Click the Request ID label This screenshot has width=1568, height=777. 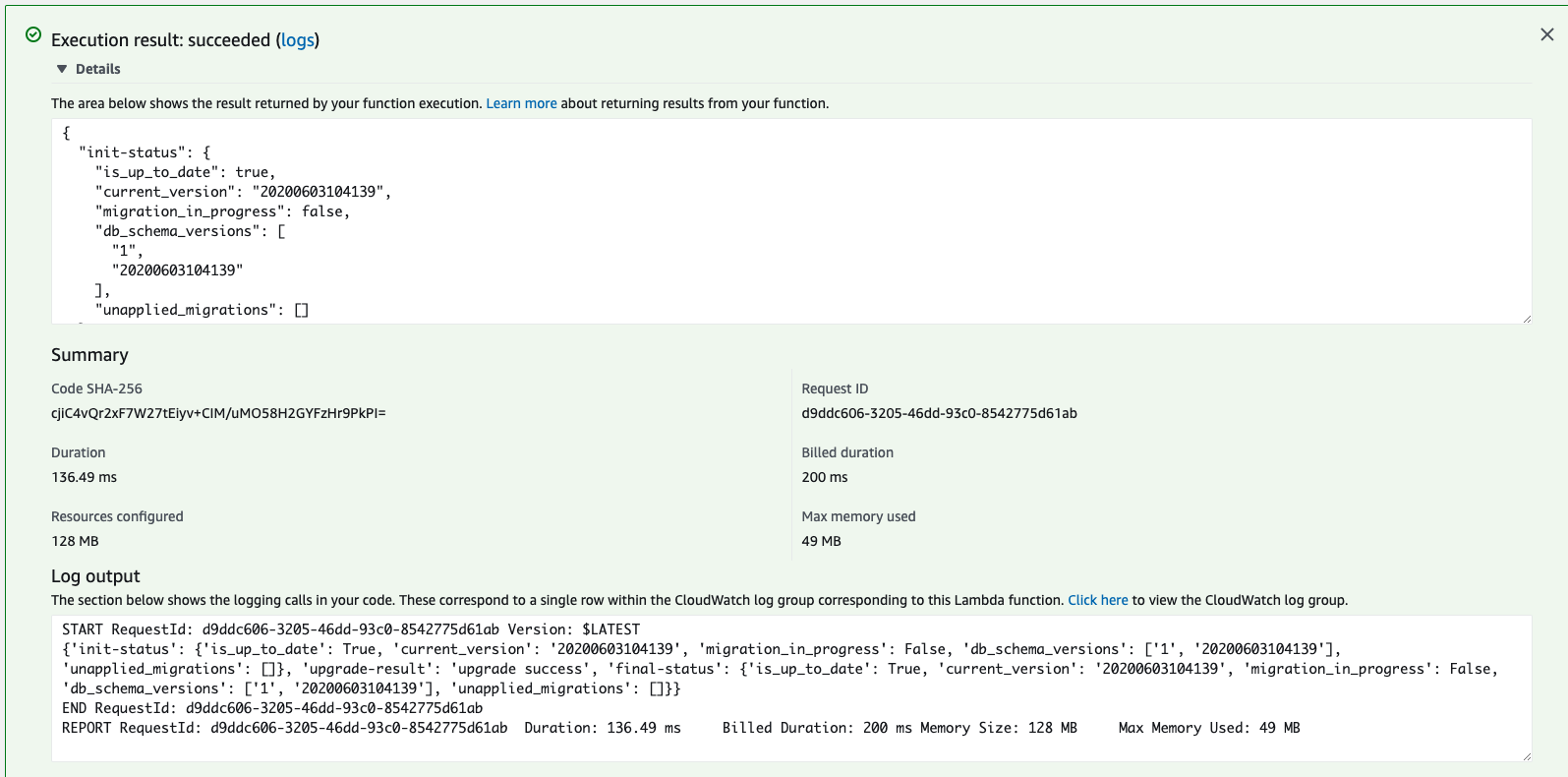(x=835, y=388)
